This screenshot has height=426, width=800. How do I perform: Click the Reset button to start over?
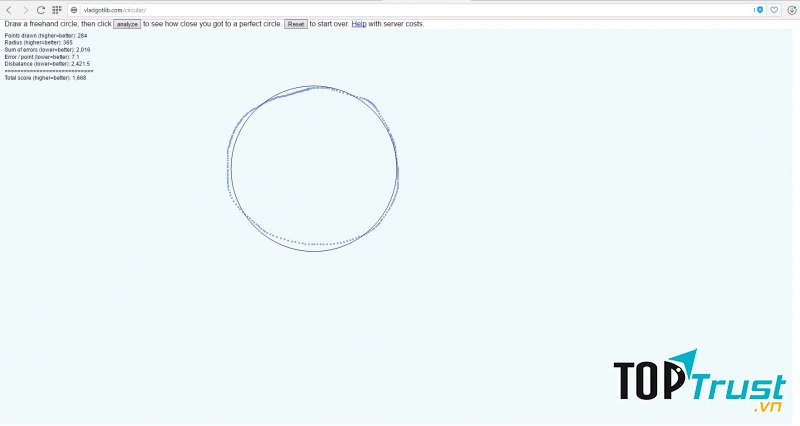coord(295,24)
